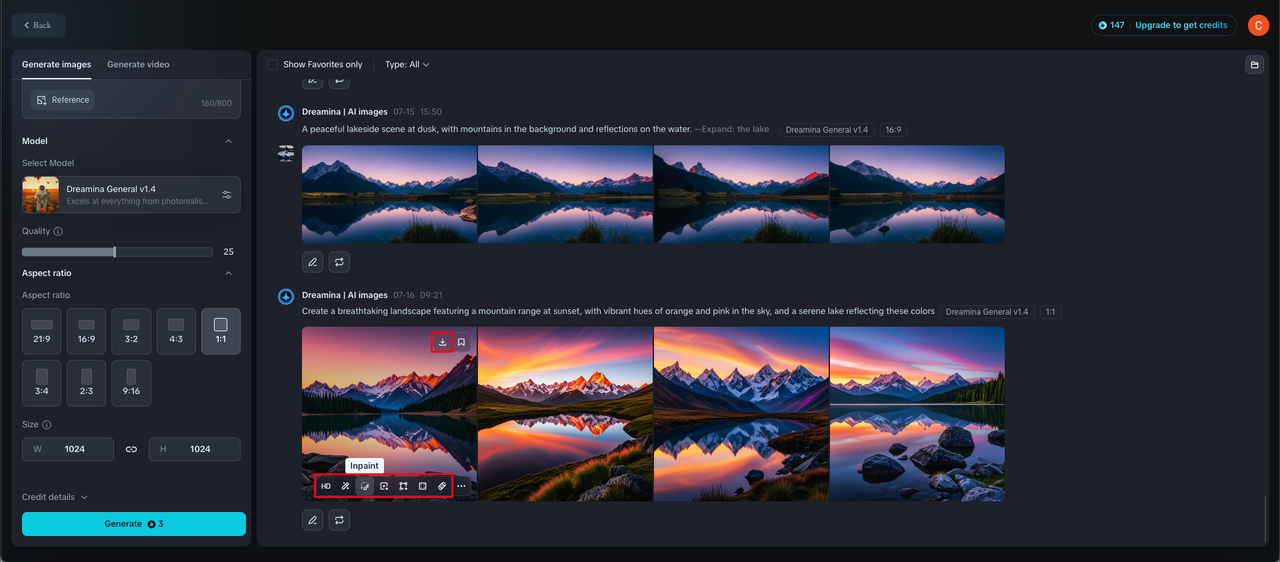This screenshot has width=1280, height=562.
Task: Select the 3:2 aspect ratio
Action: point(131,332)
